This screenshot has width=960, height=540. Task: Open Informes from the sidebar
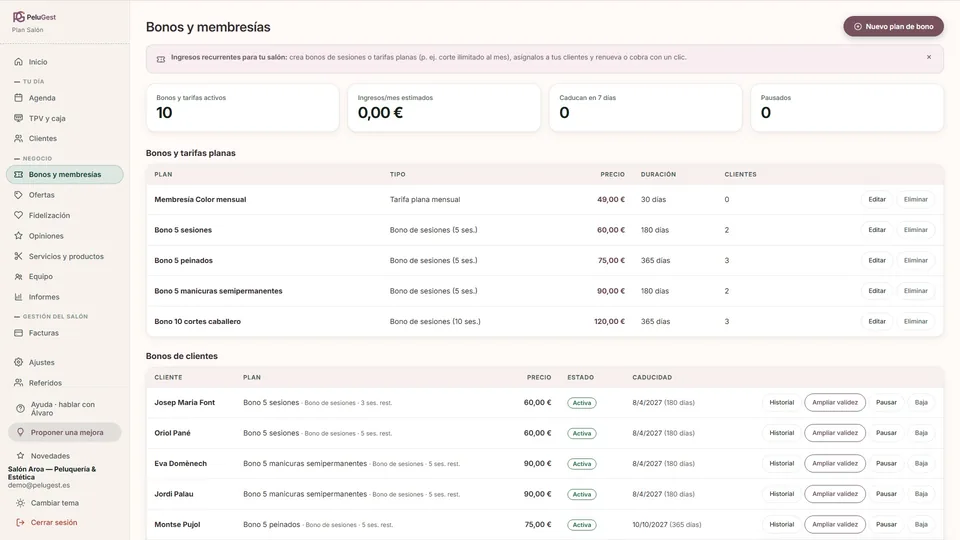pos(65,297)
